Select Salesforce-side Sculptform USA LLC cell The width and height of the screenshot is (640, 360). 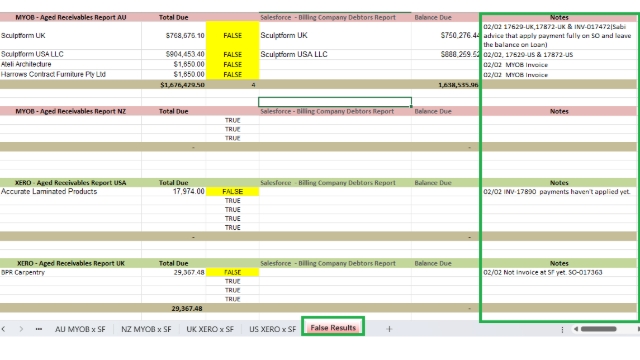point(335,54)
